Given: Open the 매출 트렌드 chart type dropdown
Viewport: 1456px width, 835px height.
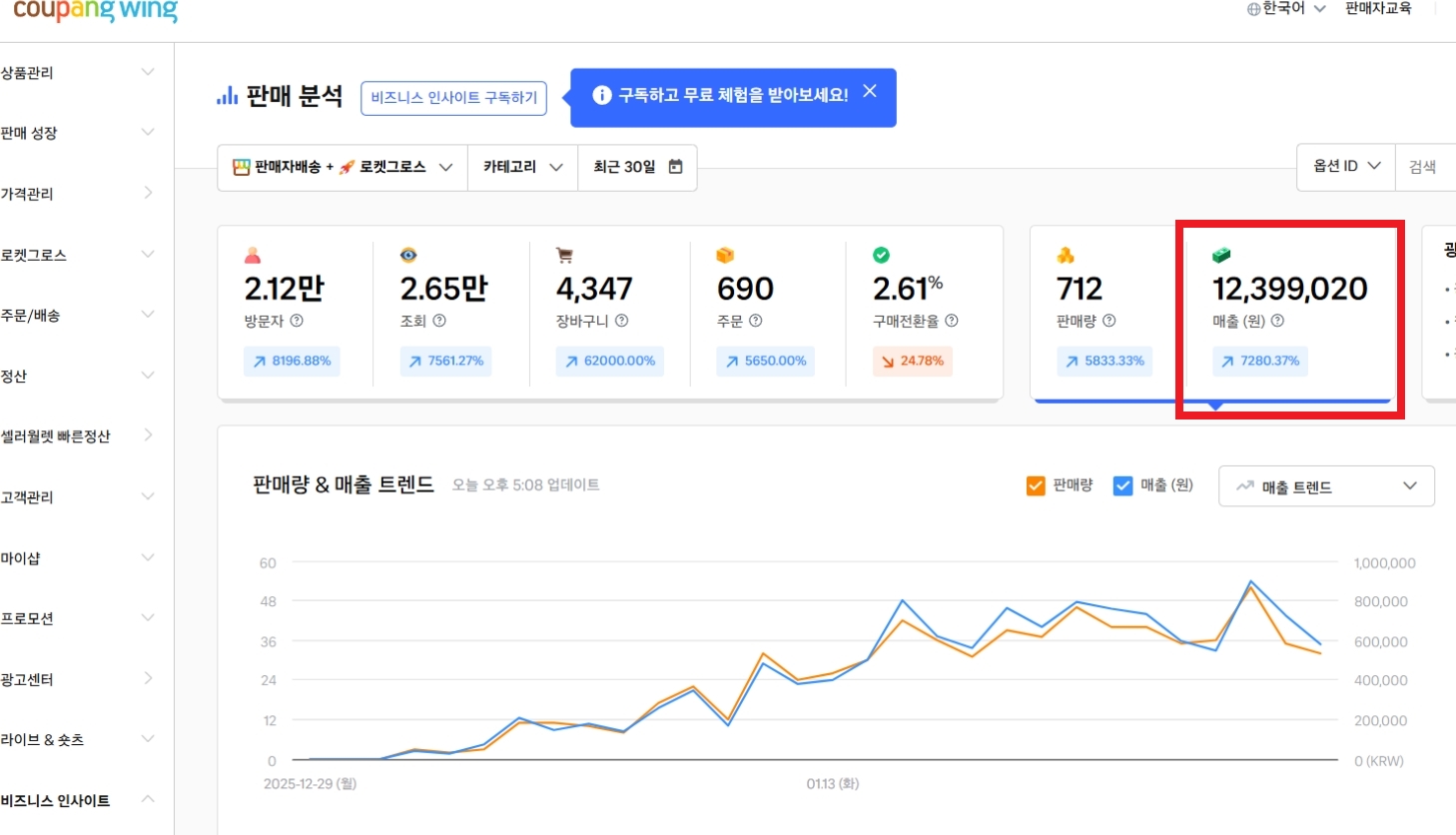Looking at the screenshot, I should click(x=1326, y=486).
